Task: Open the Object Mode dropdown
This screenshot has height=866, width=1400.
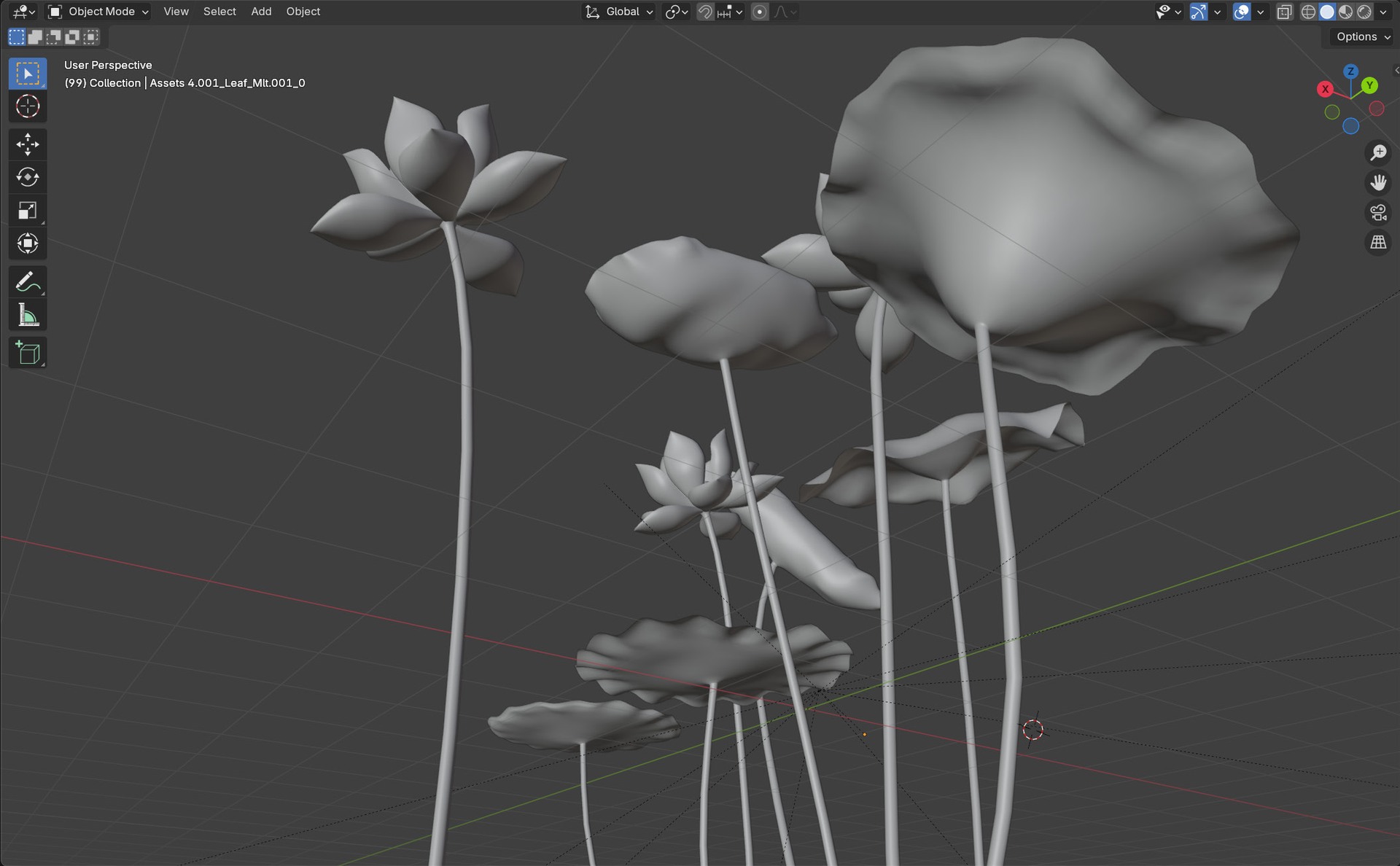Action: pyautogui.click(x=98, y=12)
